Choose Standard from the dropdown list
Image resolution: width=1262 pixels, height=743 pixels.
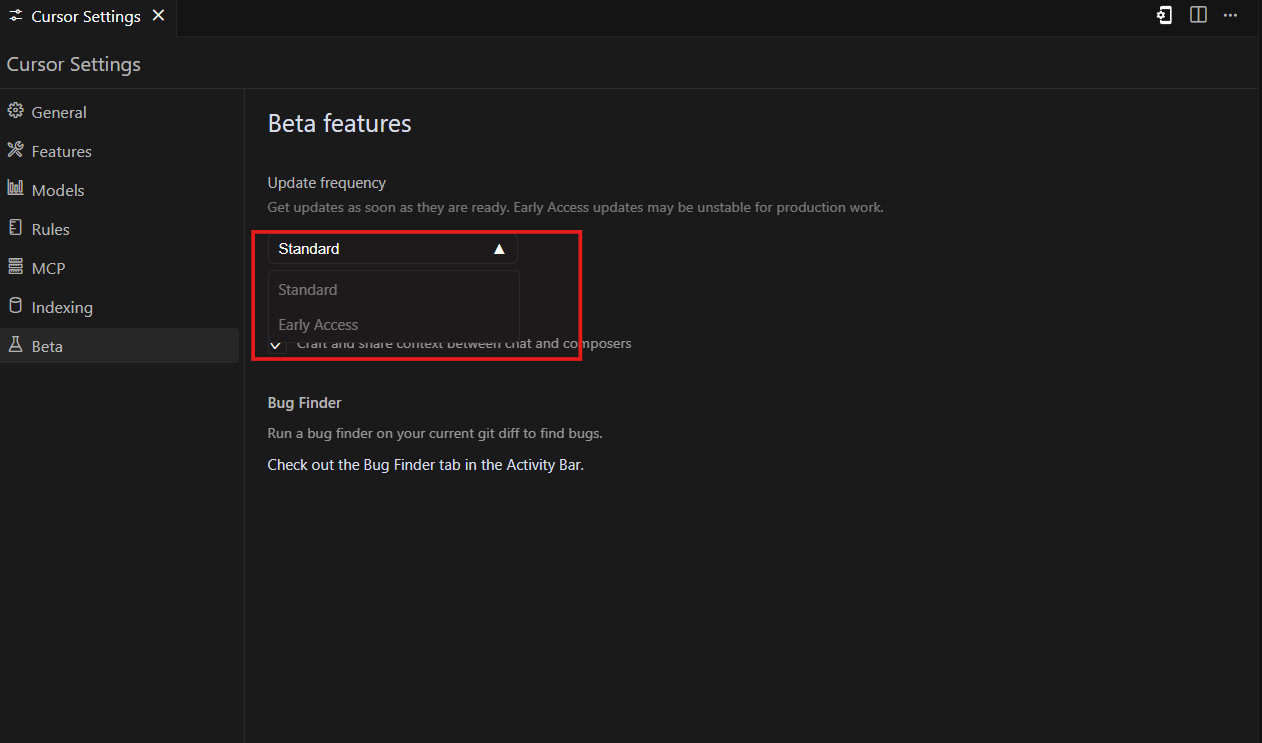pyautogui.click(x=394, y=290)
